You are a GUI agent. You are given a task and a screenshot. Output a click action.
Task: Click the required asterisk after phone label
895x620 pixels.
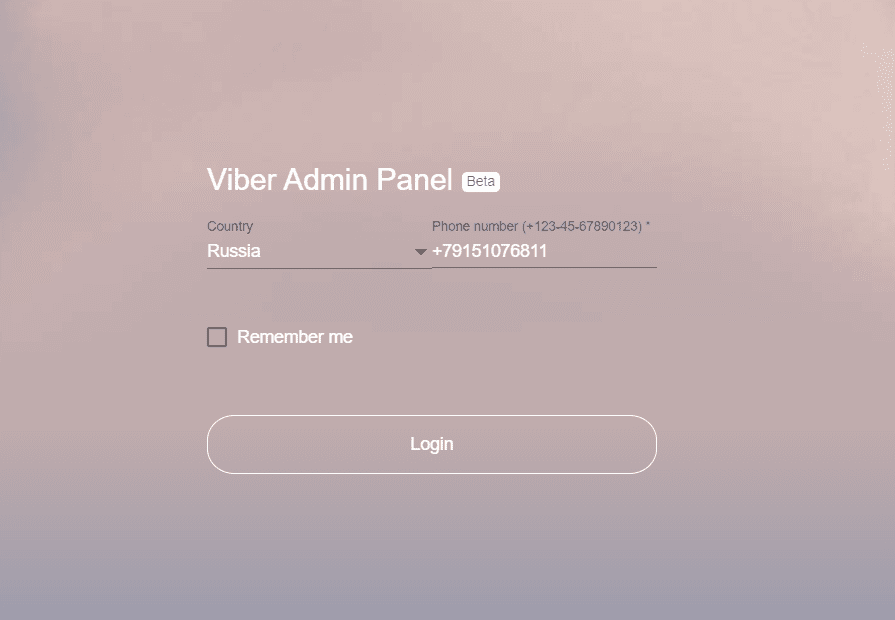(x=648, y=227)
